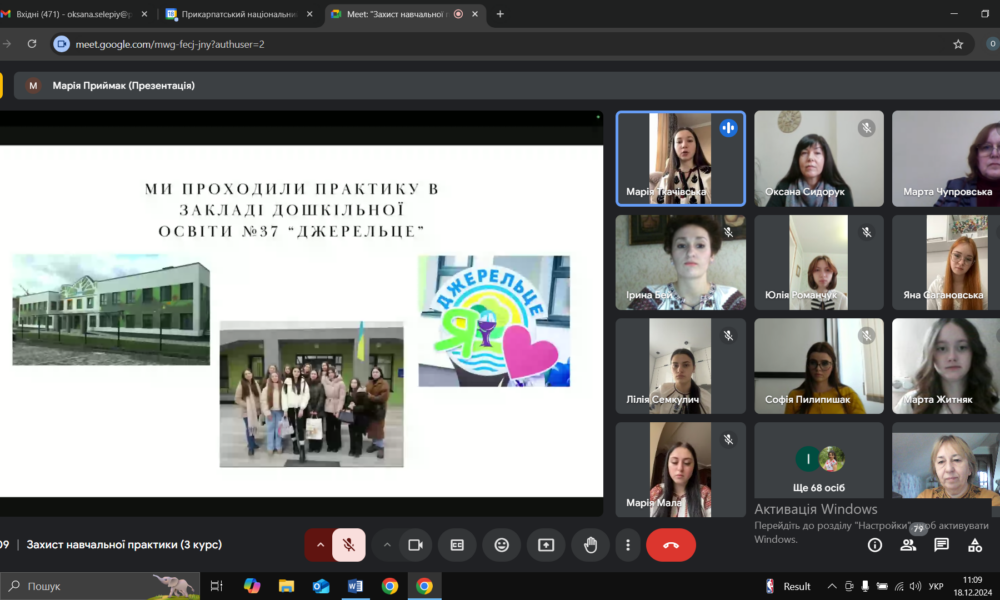
Task: Open the three-dot more options menu
Action: [x=627, y=545]
